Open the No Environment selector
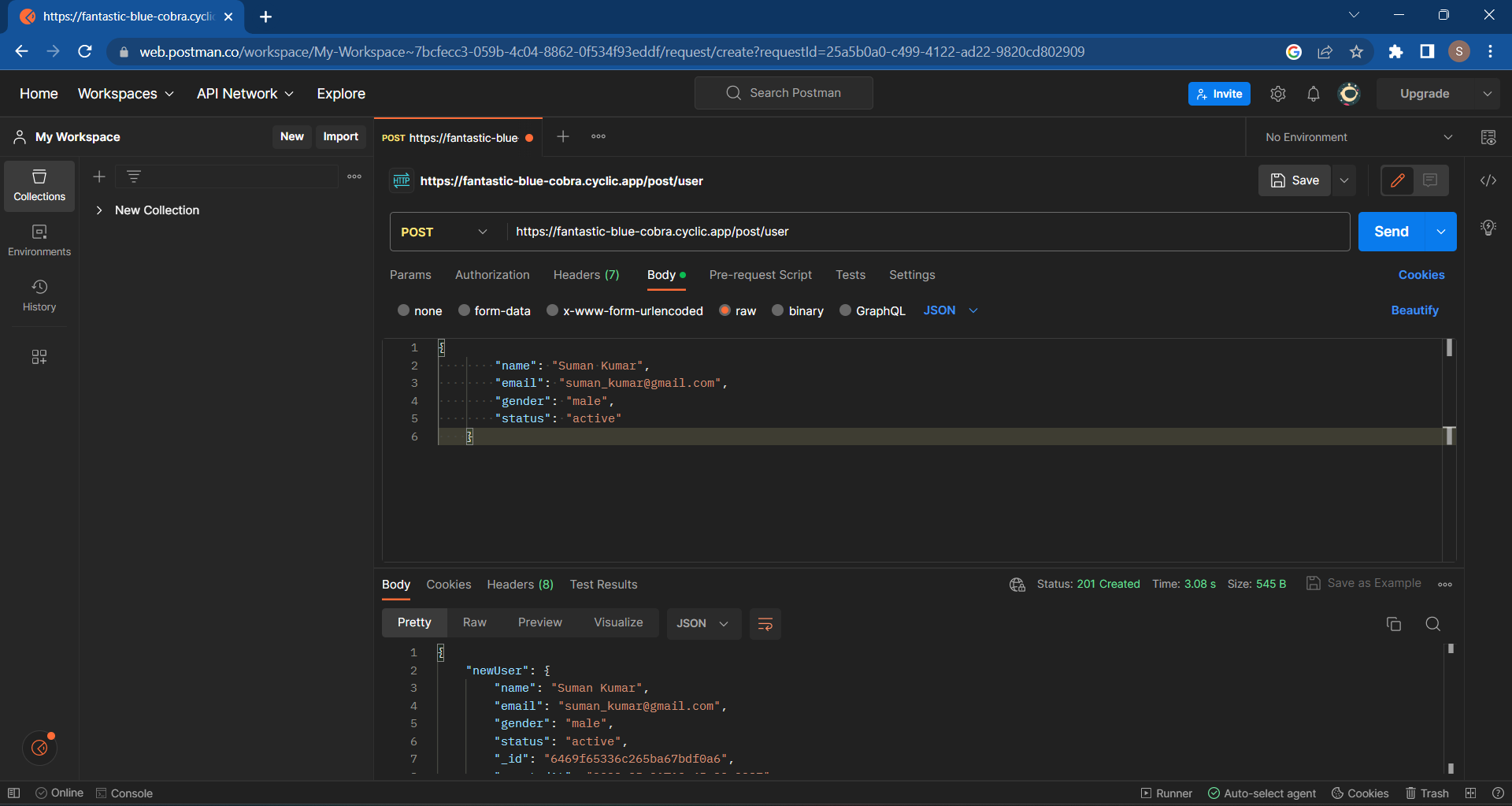The width and height of the screenshot is (1512, 806). click(1358, 137)
